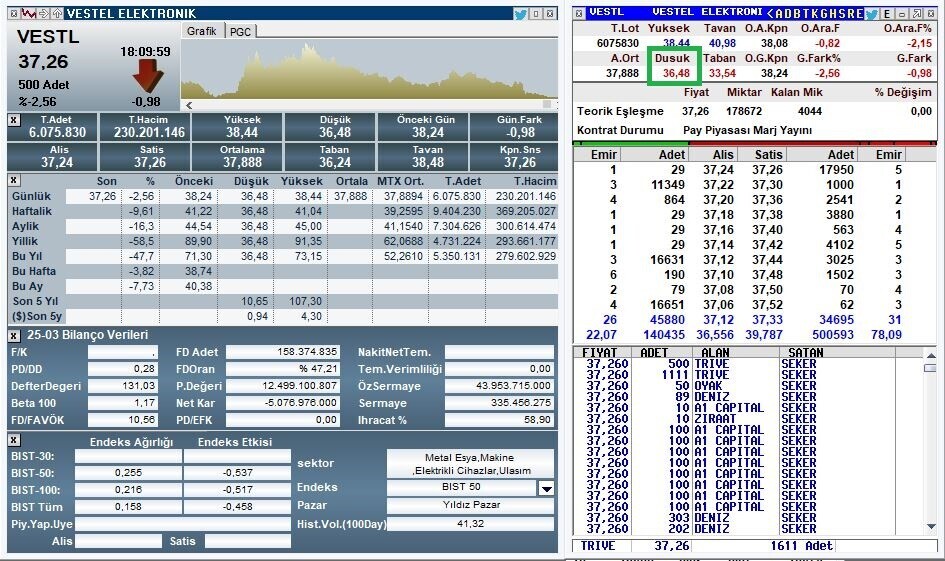Click the trades list scrollbar thumb
The image size is (945, 561).
[931, 368]
